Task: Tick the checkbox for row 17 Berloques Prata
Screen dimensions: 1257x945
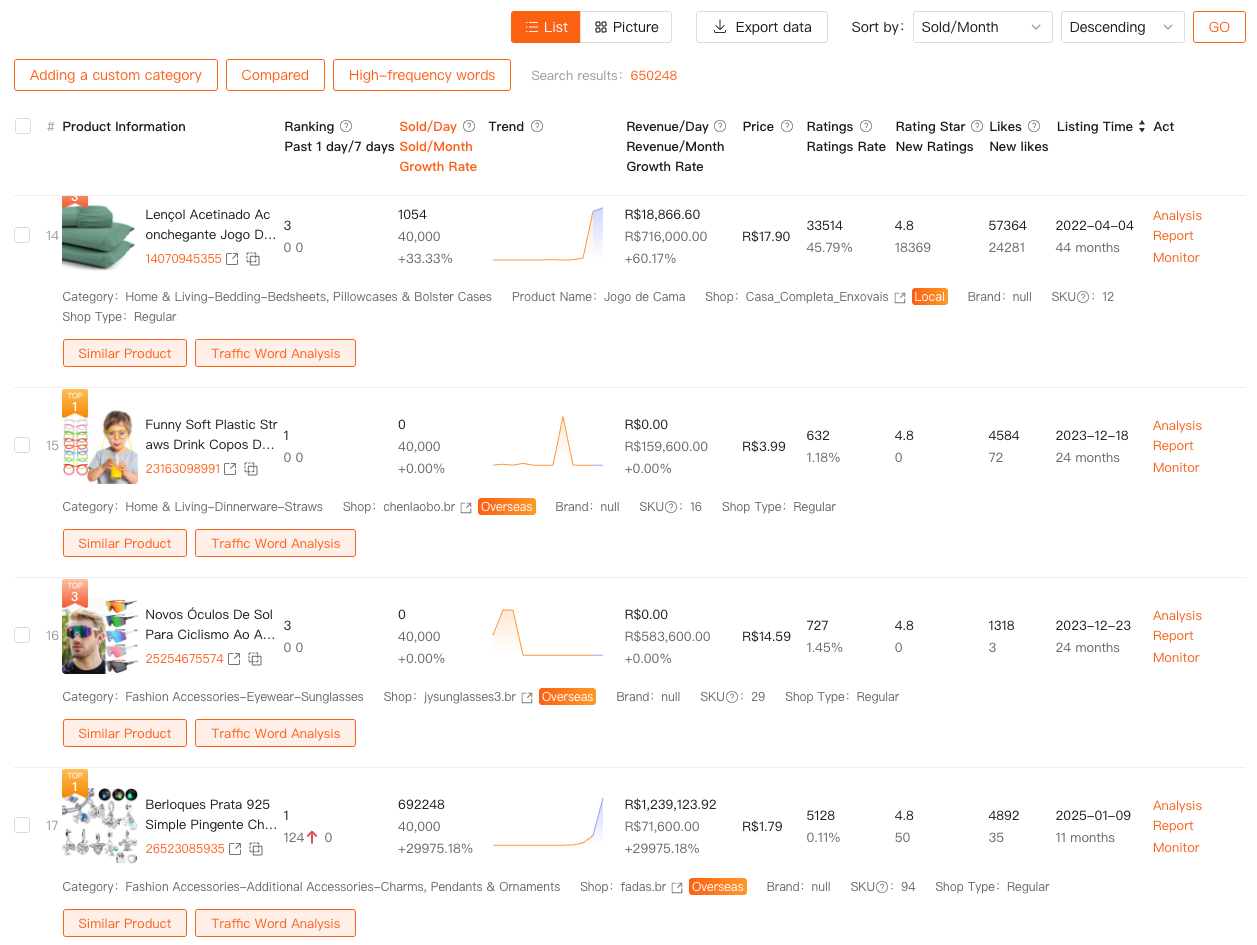Action: [22, 825]
